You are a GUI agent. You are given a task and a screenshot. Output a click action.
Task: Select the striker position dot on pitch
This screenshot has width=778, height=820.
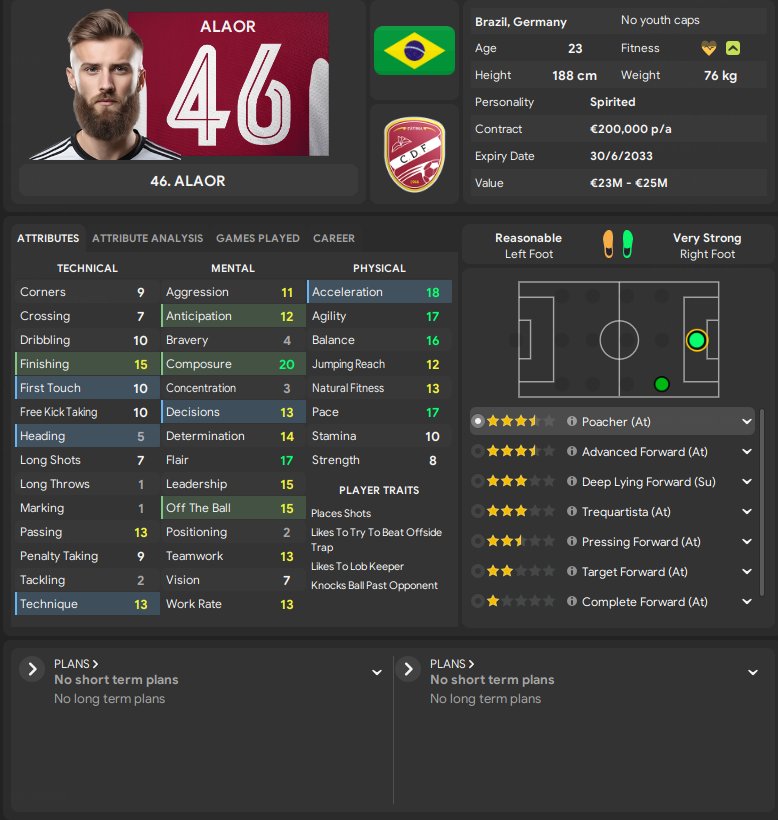(696, 340)
